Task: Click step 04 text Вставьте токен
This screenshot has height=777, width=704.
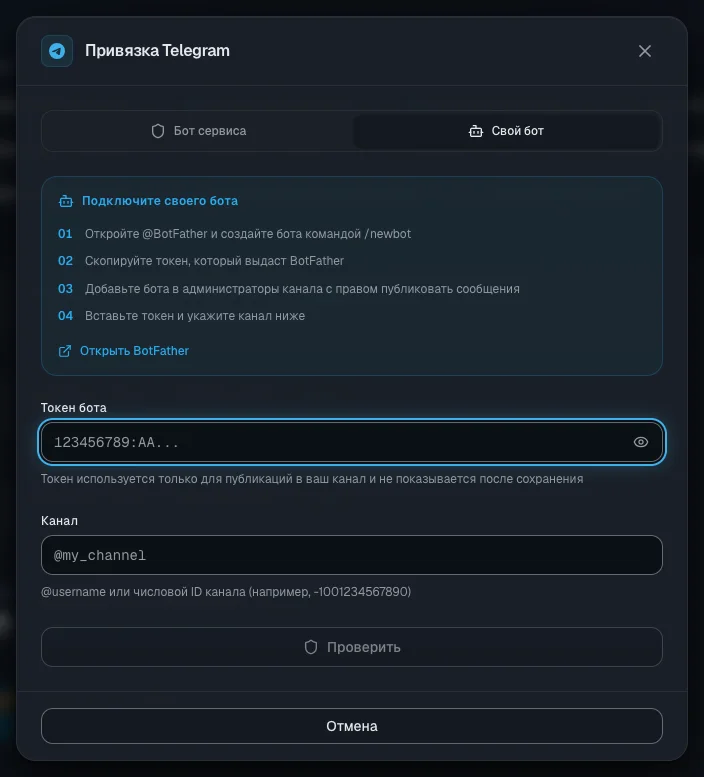Action: 195,316
